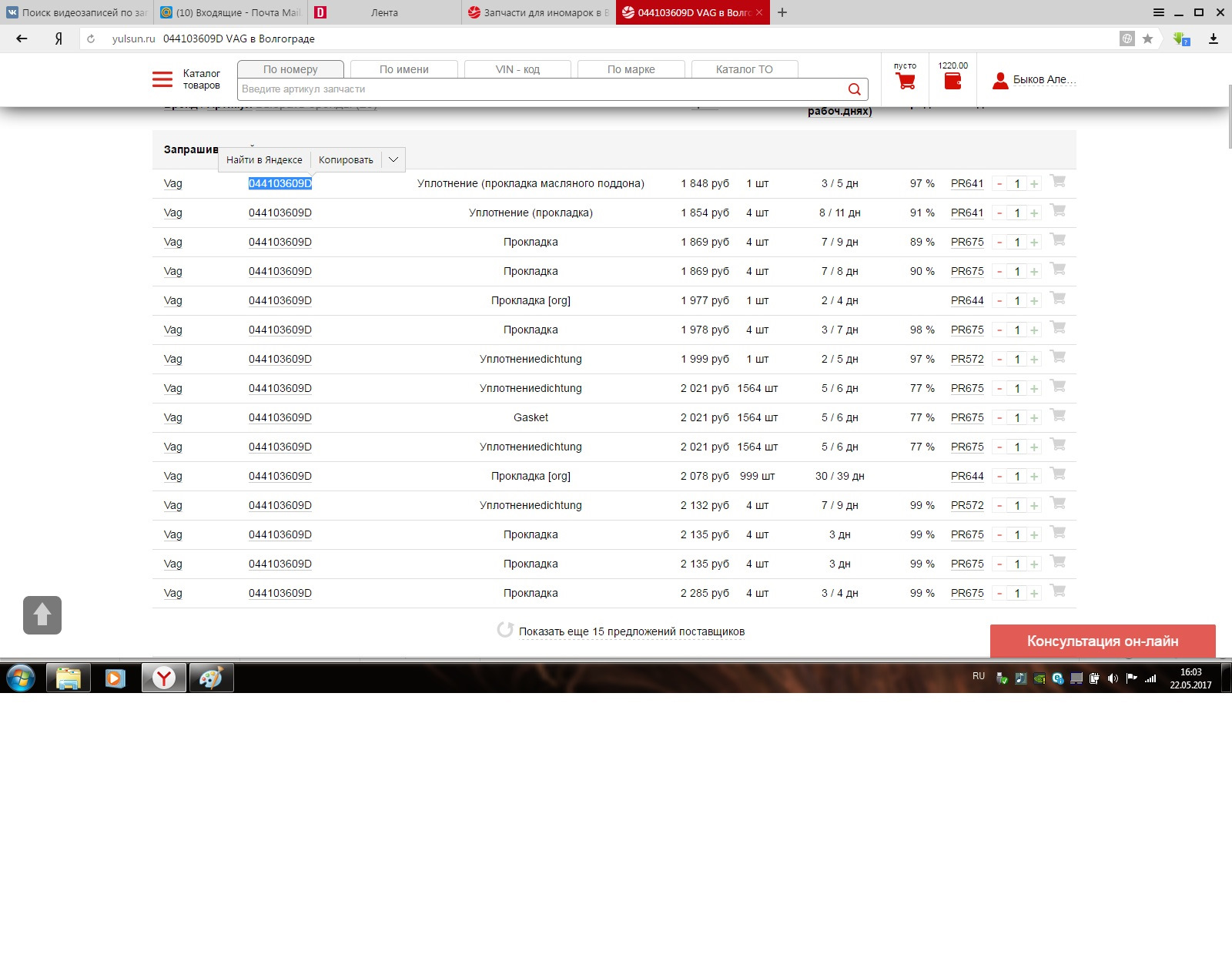The height and width of the screenshot is (961, 1232).
Task: Switch to Запчасти для иномарок tab
Action: click(539, 12)
